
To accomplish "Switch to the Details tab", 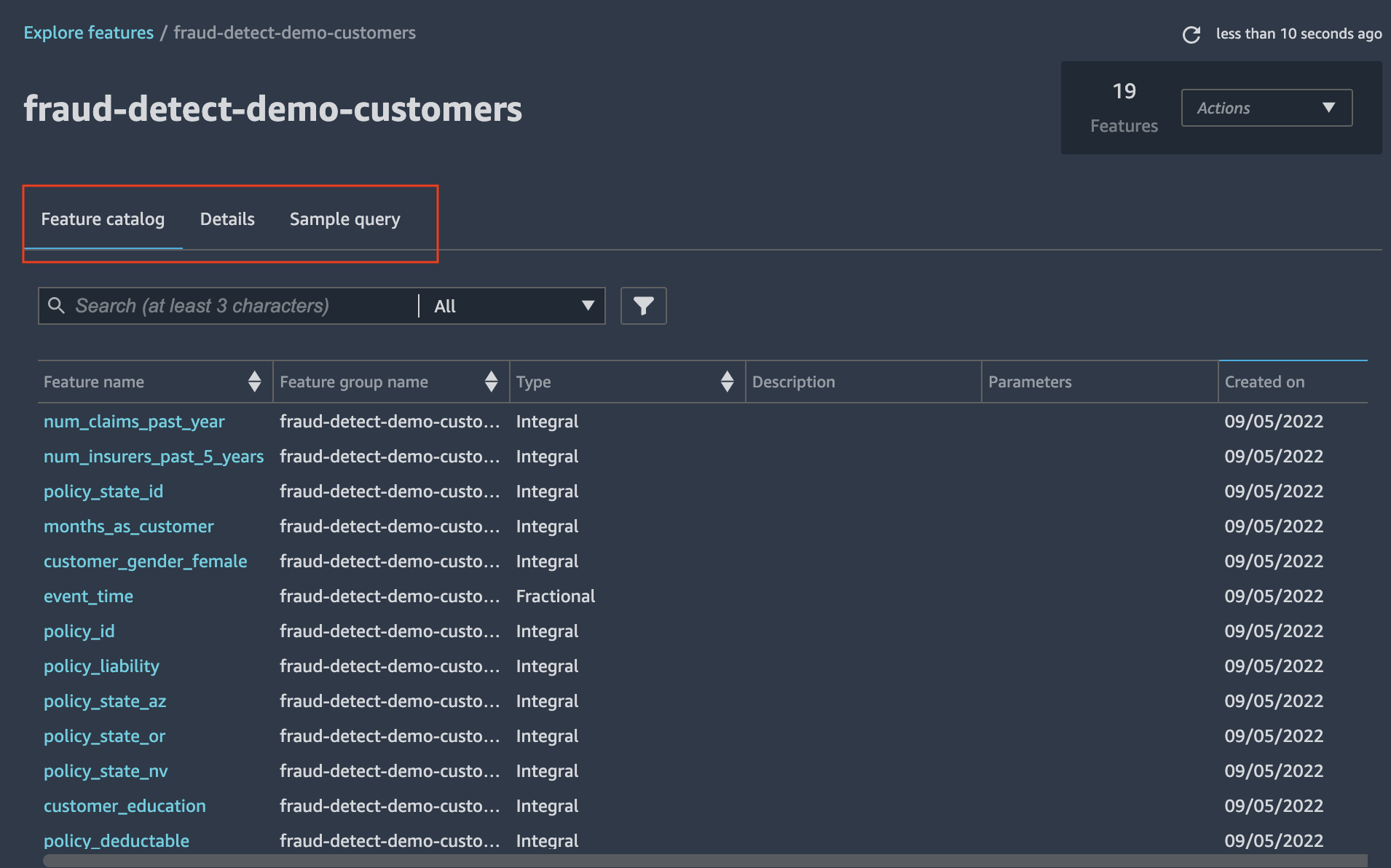I will click(x=227, y=219).
